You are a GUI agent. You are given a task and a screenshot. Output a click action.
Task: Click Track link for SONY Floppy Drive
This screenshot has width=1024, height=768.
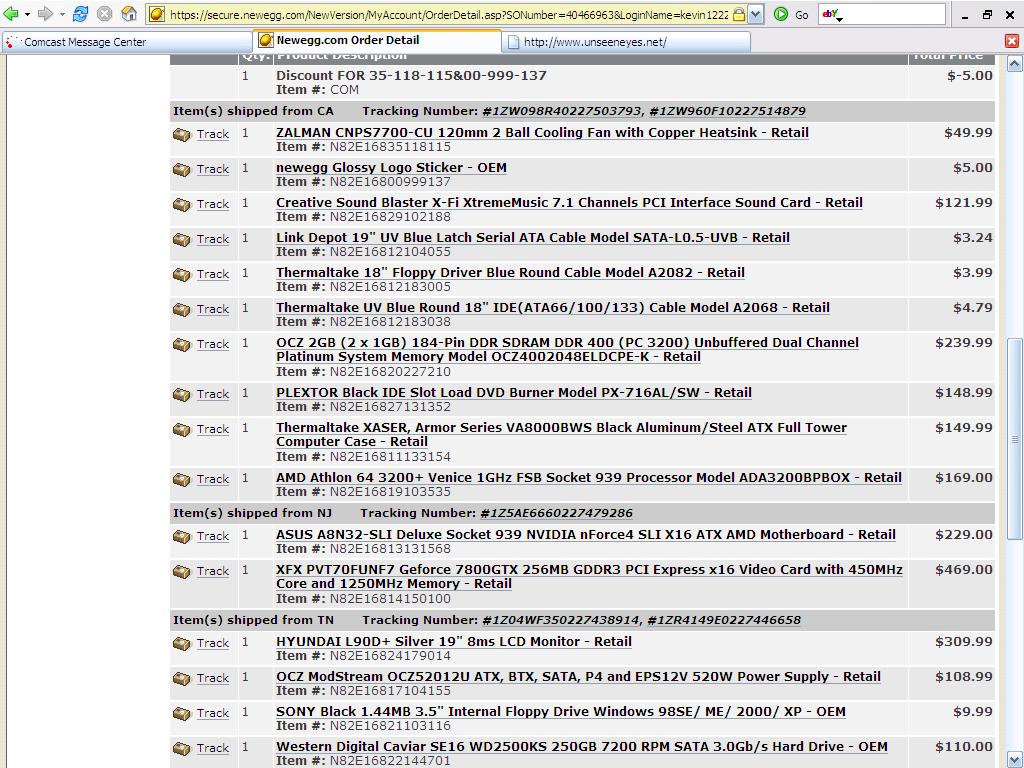(213, 713)
